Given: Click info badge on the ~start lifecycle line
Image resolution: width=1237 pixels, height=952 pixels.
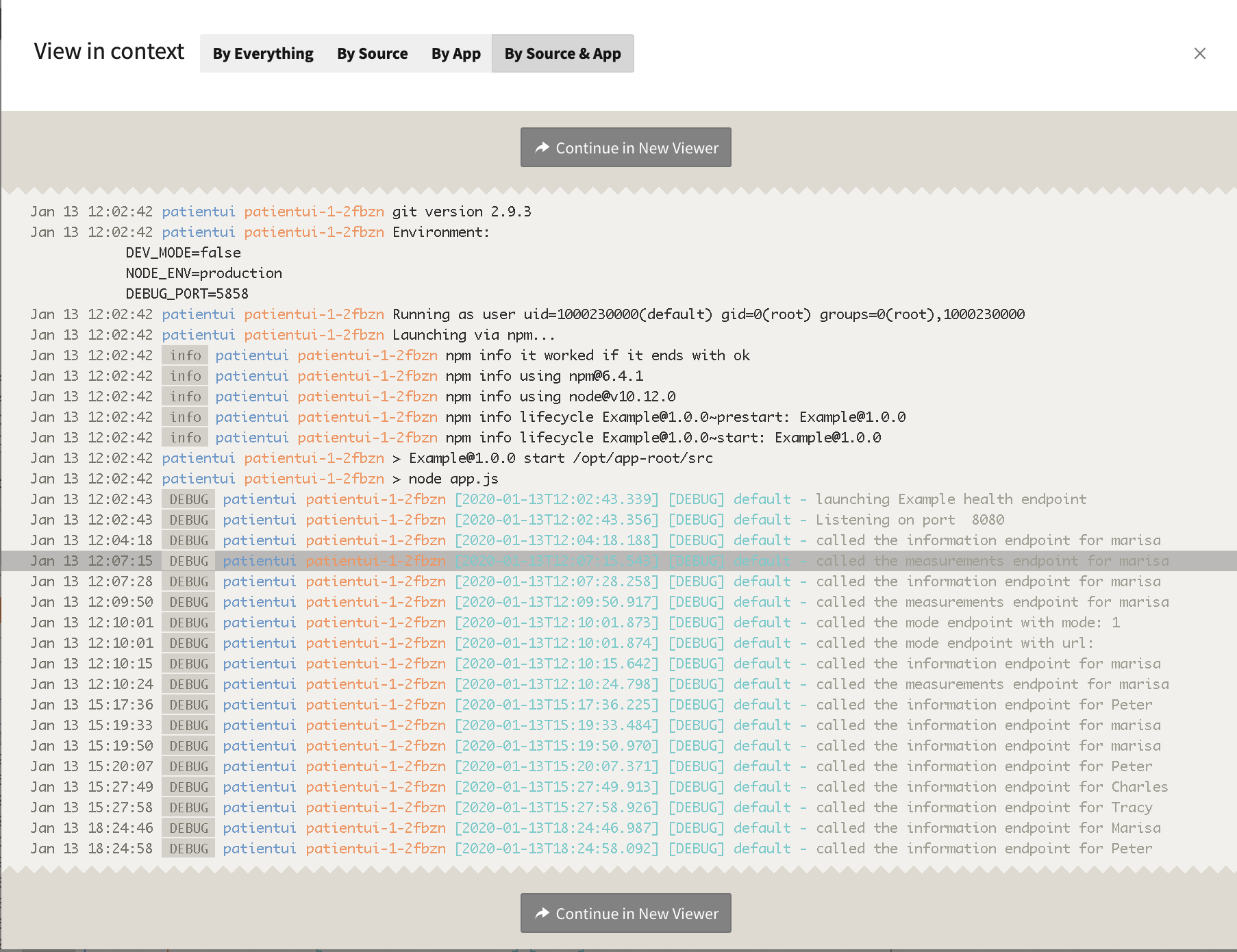Looking at the screenshot, I should pyautogui.click(x=186, y=438).
